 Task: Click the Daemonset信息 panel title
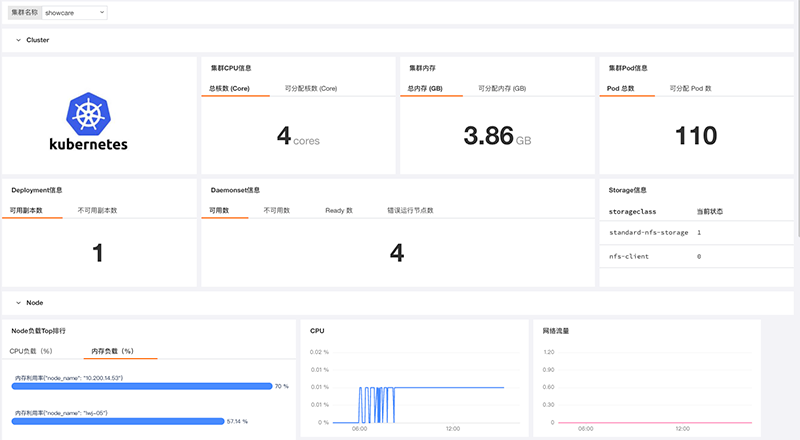(235, 190)
